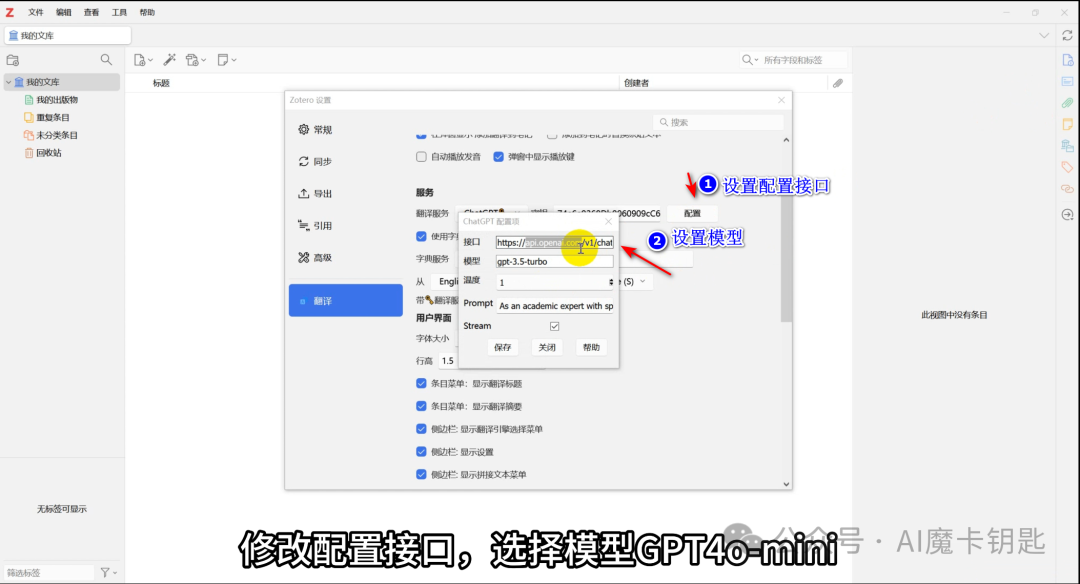
Task: Click the Prompt input field
Action: (555, 306)
